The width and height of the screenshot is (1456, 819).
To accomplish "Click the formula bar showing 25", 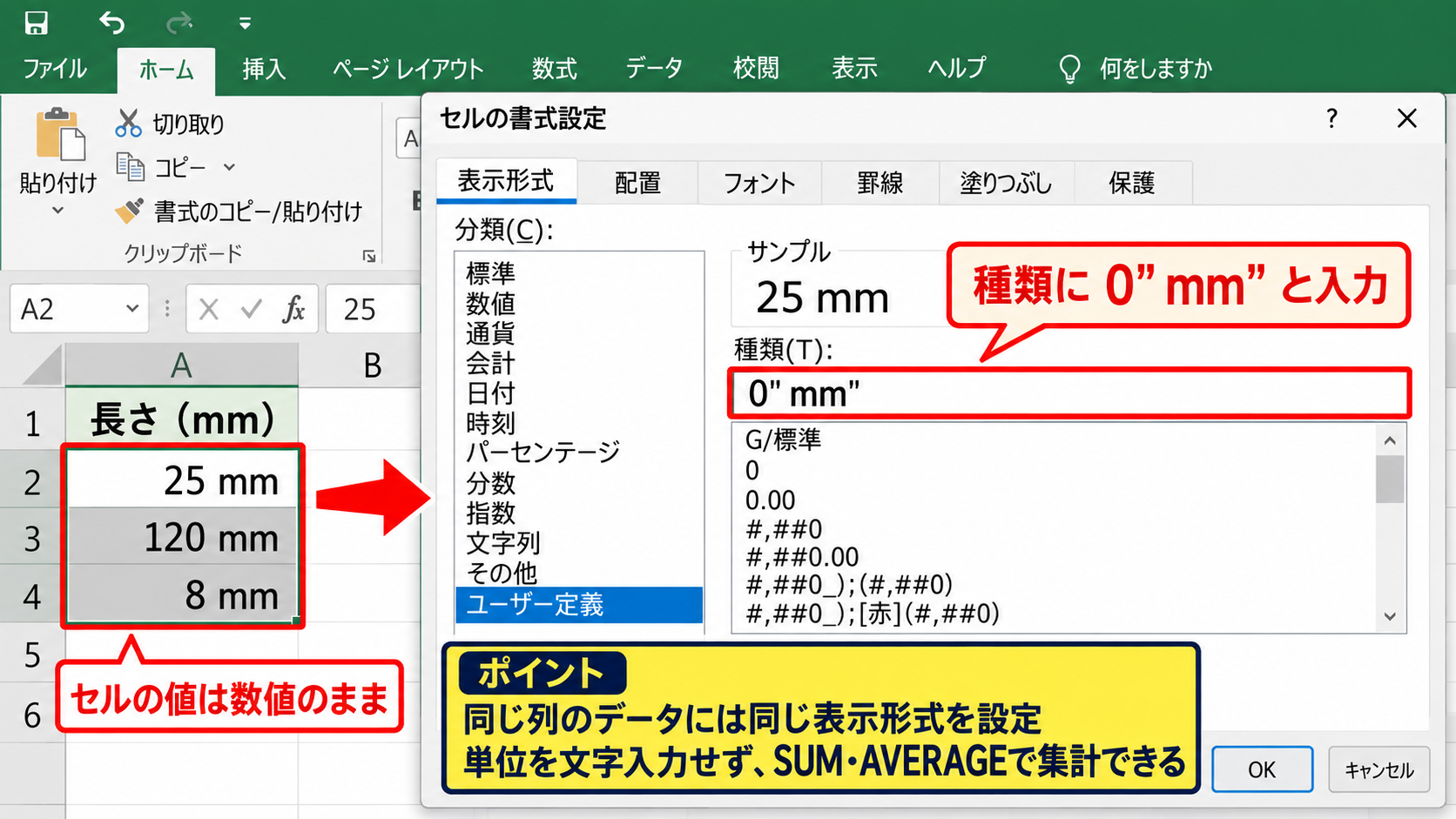I will 374,309.
